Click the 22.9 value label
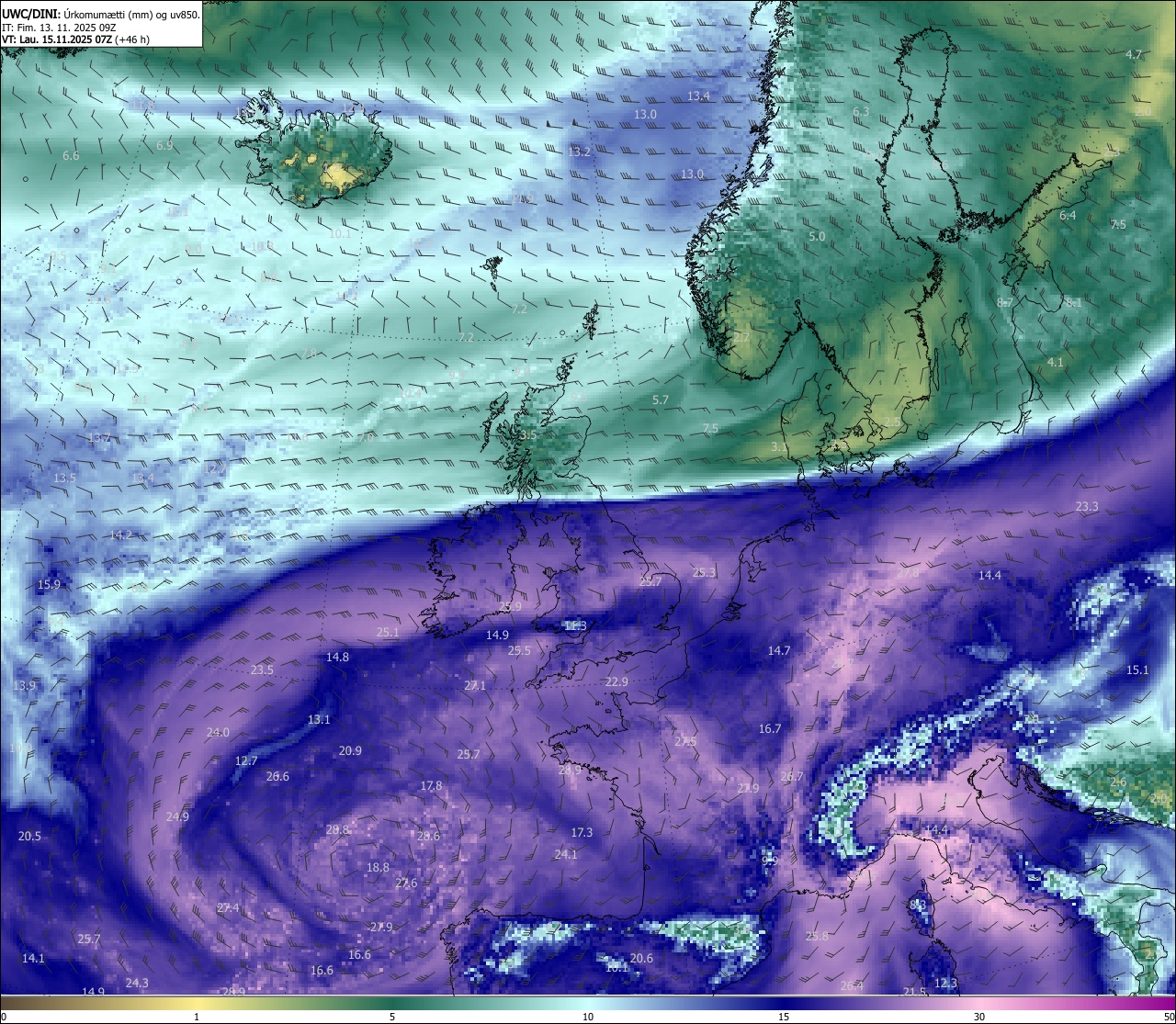 point(616,682)
